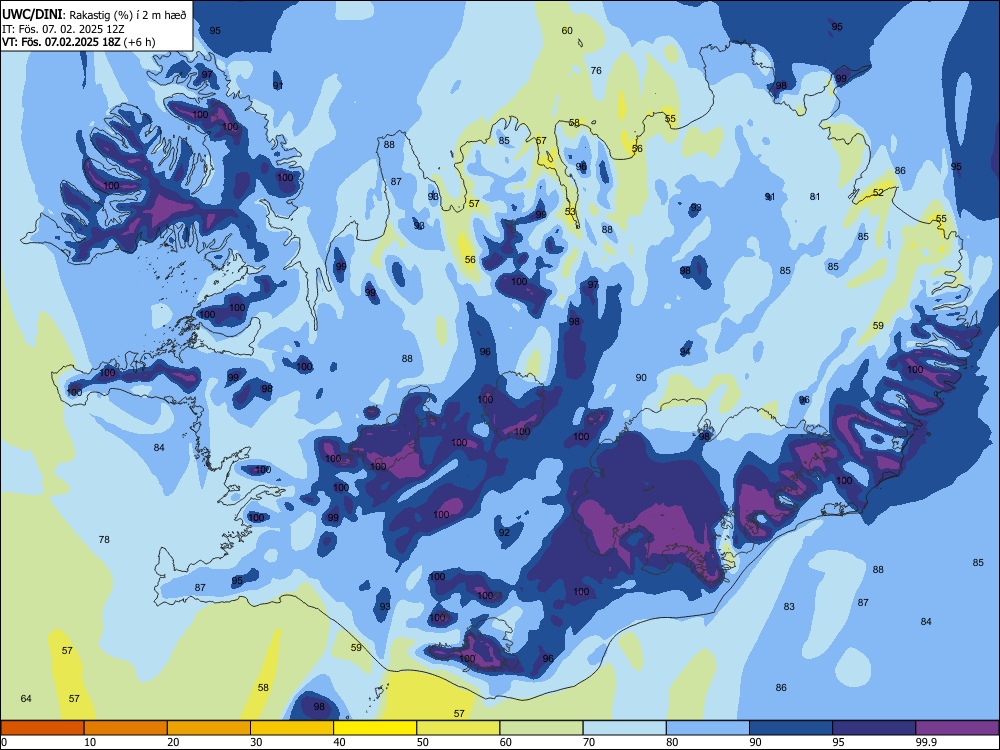Click the '70' legend tick label
This screenshot has height=750, width=1000.
[x=589, y=742]
